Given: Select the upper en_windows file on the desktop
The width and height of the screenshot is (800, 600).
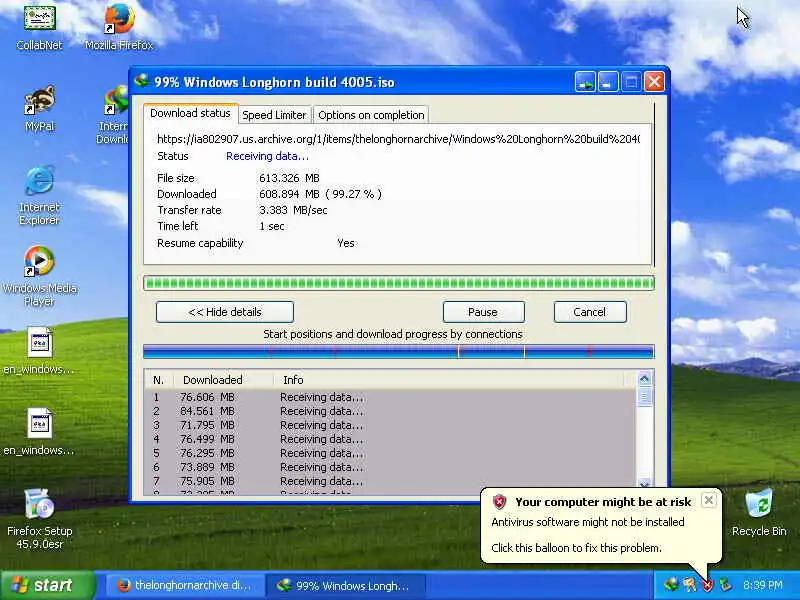Looking at the screenshot, I should point(39,351).
